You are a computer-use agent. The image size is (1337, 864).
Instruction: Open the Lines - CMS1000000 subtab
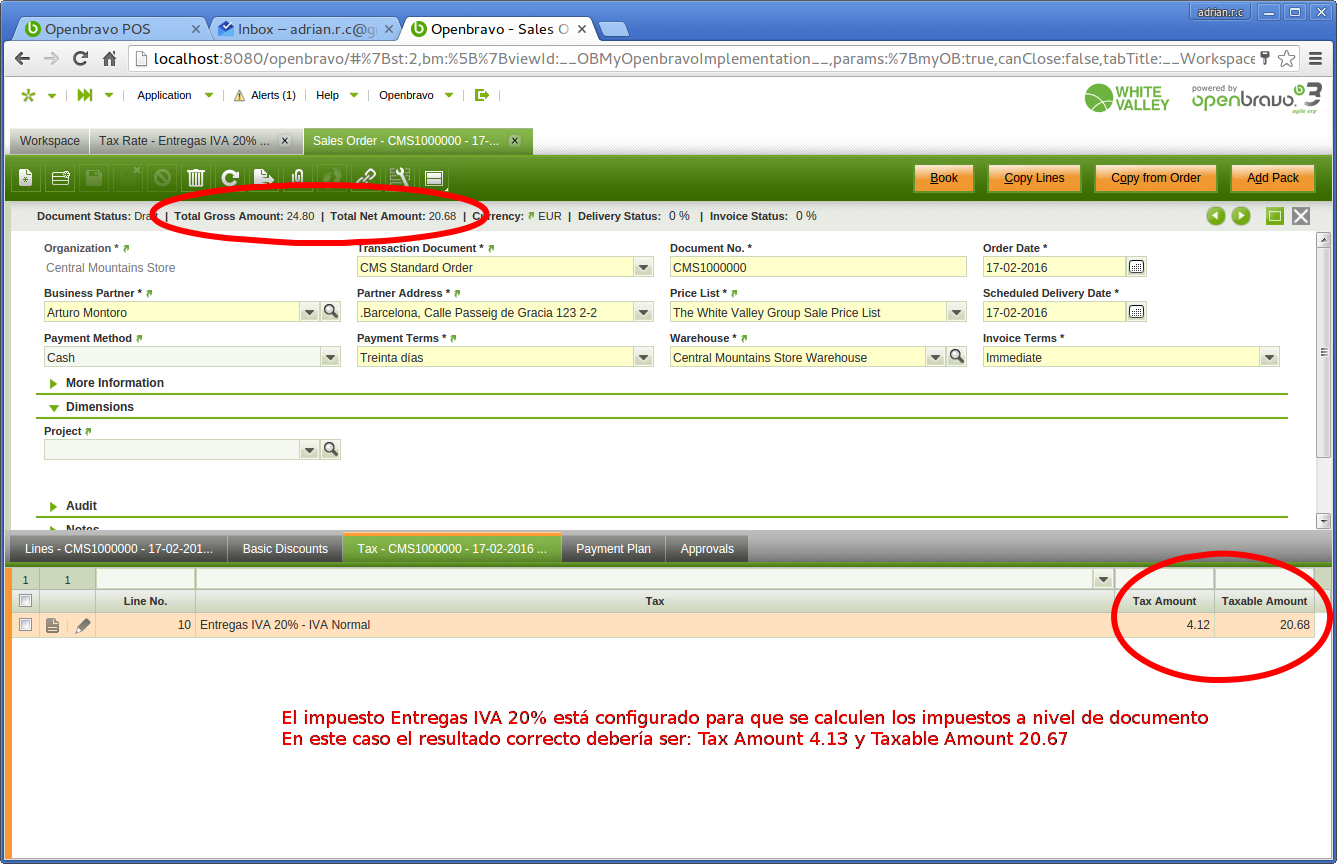[x=119, y=549]
